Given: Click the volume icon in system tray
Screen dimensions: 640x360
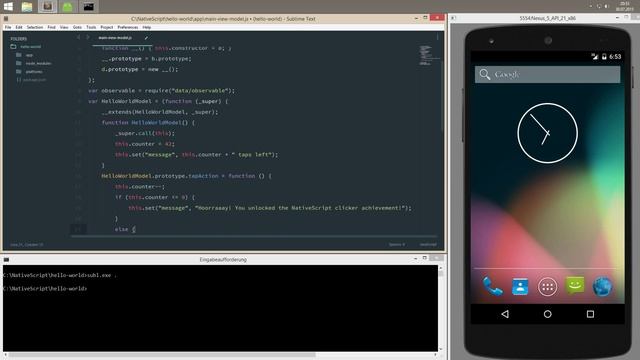Looking at the screenshot, I should (x=607, y=6).
